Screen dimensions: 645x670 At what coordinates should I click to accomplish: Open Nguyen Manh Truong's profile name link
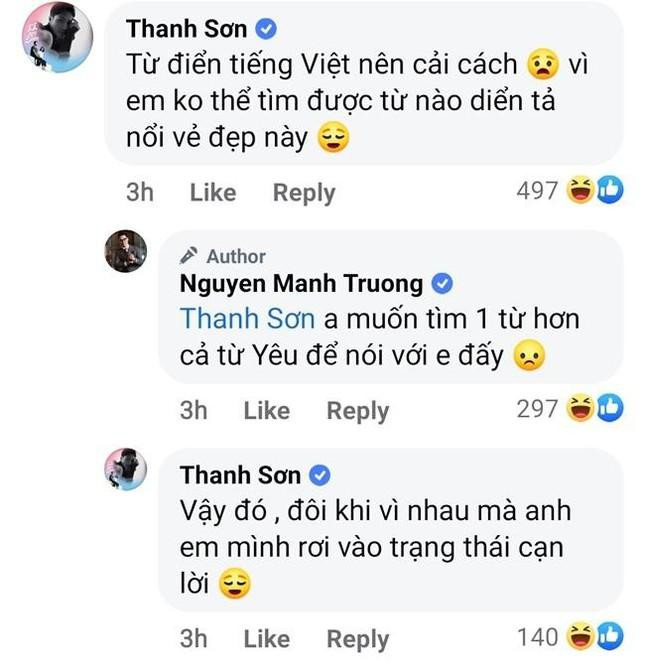point(301,283)
